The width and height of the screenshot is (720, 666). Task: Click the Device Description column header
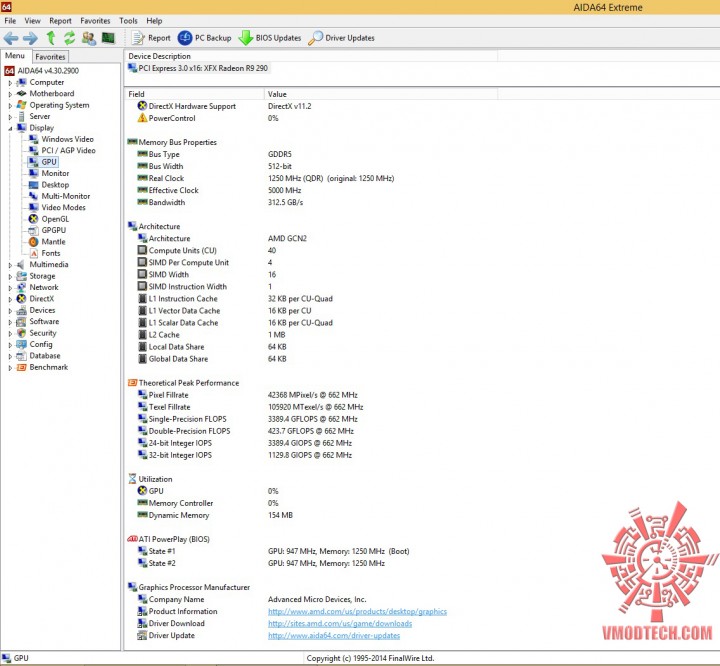click(x=311, y=56)
